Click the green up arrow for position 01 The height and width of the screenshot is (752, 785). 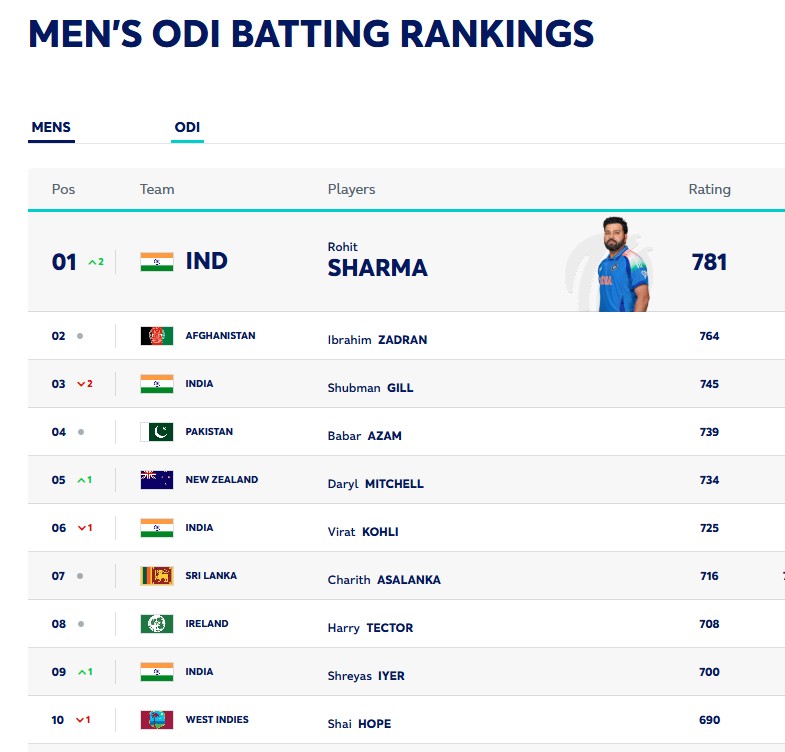(x=92, y=262)
